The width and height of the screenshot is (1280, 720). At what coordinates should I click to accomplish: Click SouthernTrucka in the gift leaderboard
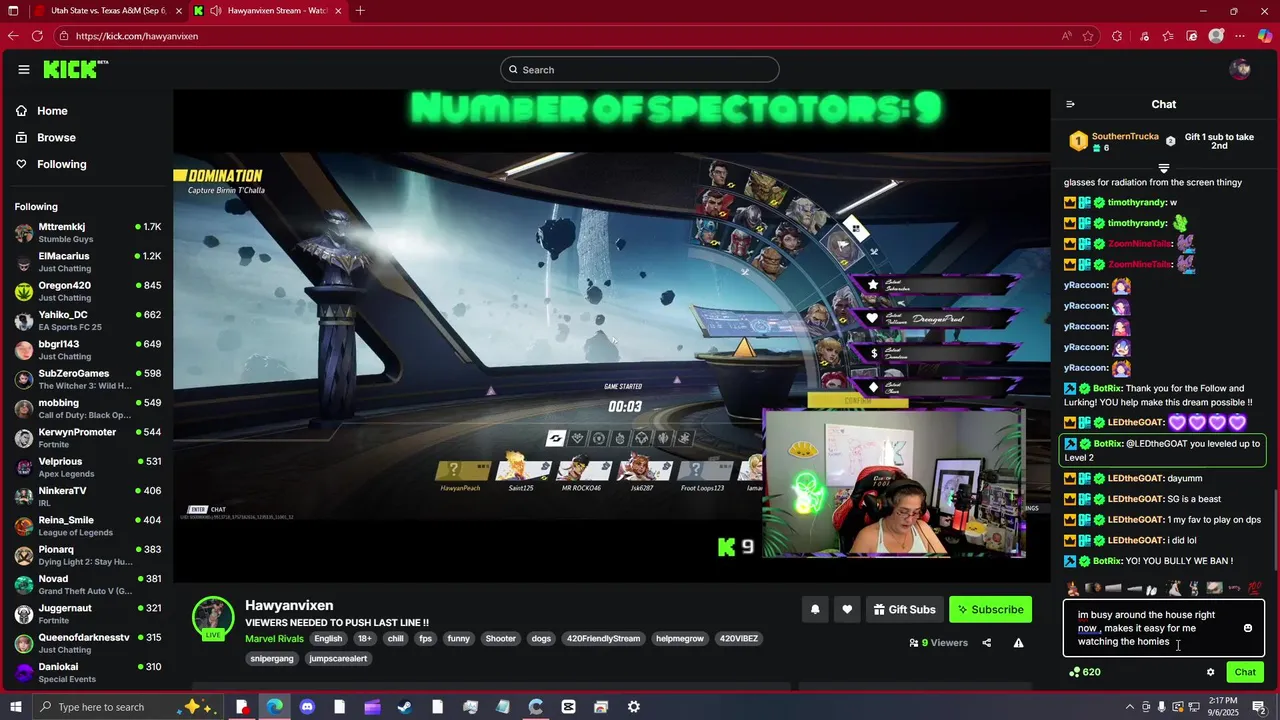click(1125, 136)
